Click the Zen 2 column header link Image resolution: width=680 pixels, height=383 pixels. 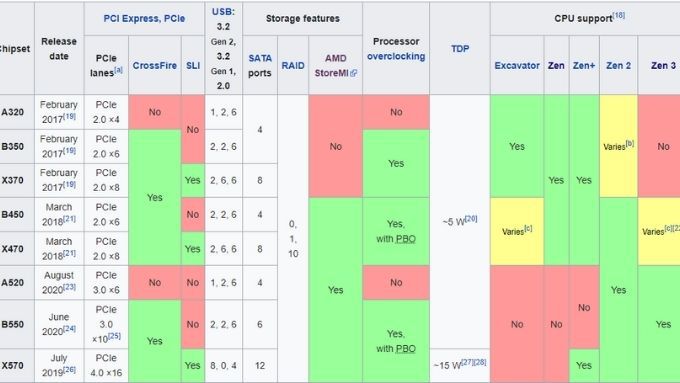[x=618, y=65]
